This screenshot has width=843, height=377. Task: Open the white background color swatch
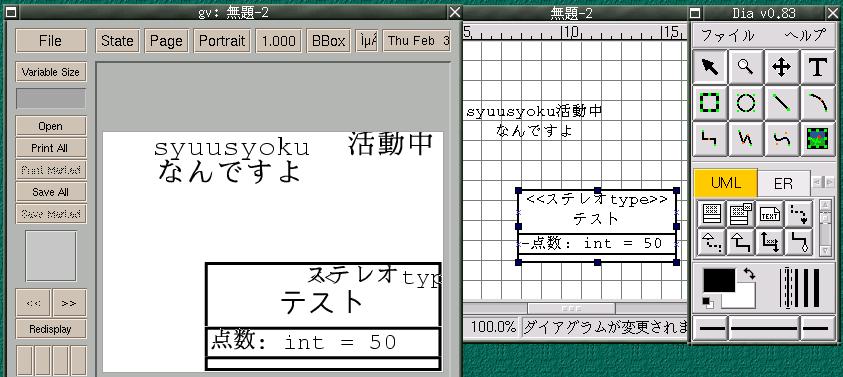pos(745,300)
